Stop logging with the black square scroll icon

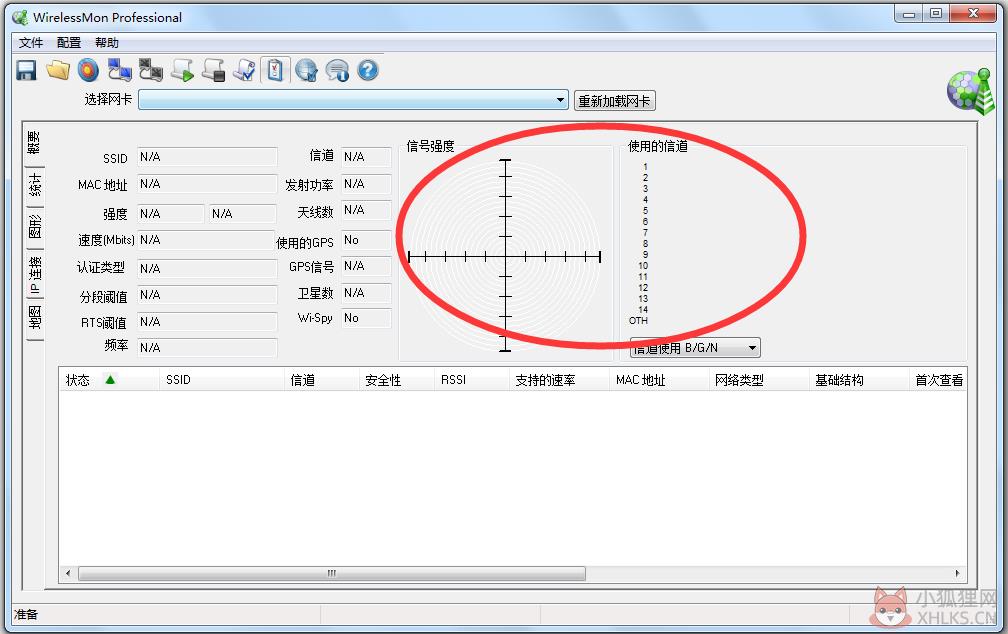click(x=213, y=70)
